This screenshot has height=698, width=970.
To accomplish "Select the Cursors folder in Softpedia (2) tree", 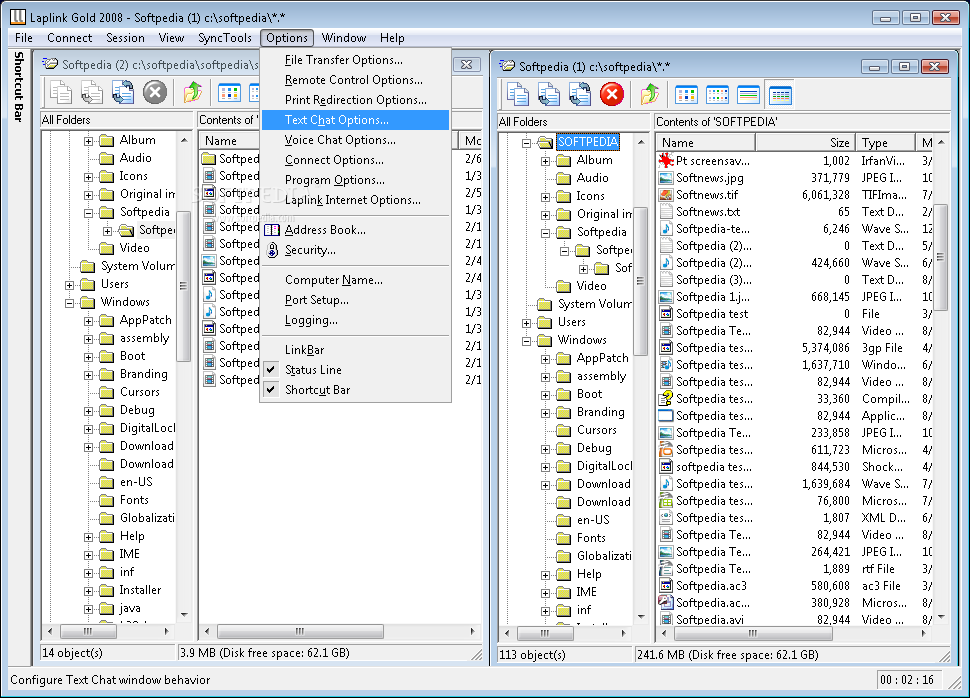I will pos(139,392).
